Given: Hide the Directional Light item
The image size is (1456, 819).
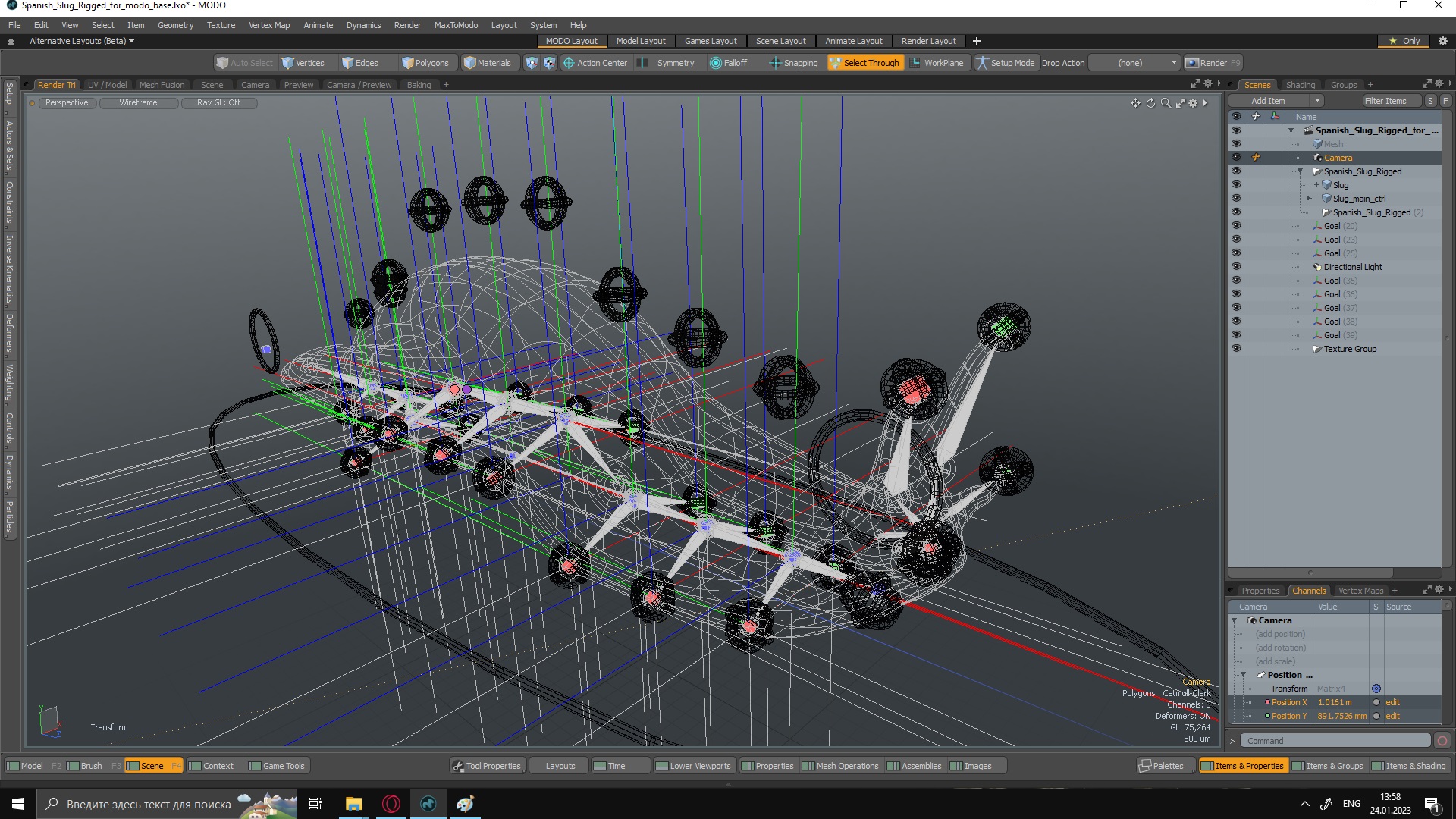Looking at the screenshot, I should tap(1237, 267).
